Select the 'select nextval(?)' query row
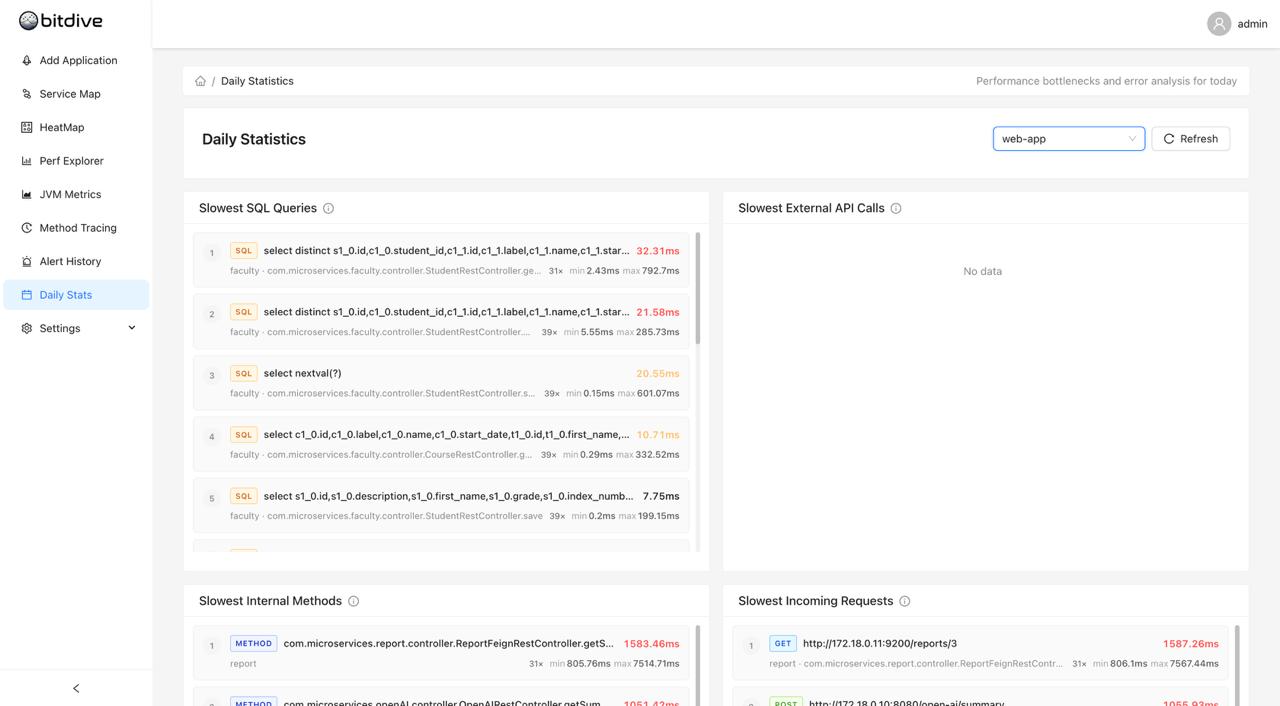The width and height of the screenshot is (1280, 706). point(441,383)
